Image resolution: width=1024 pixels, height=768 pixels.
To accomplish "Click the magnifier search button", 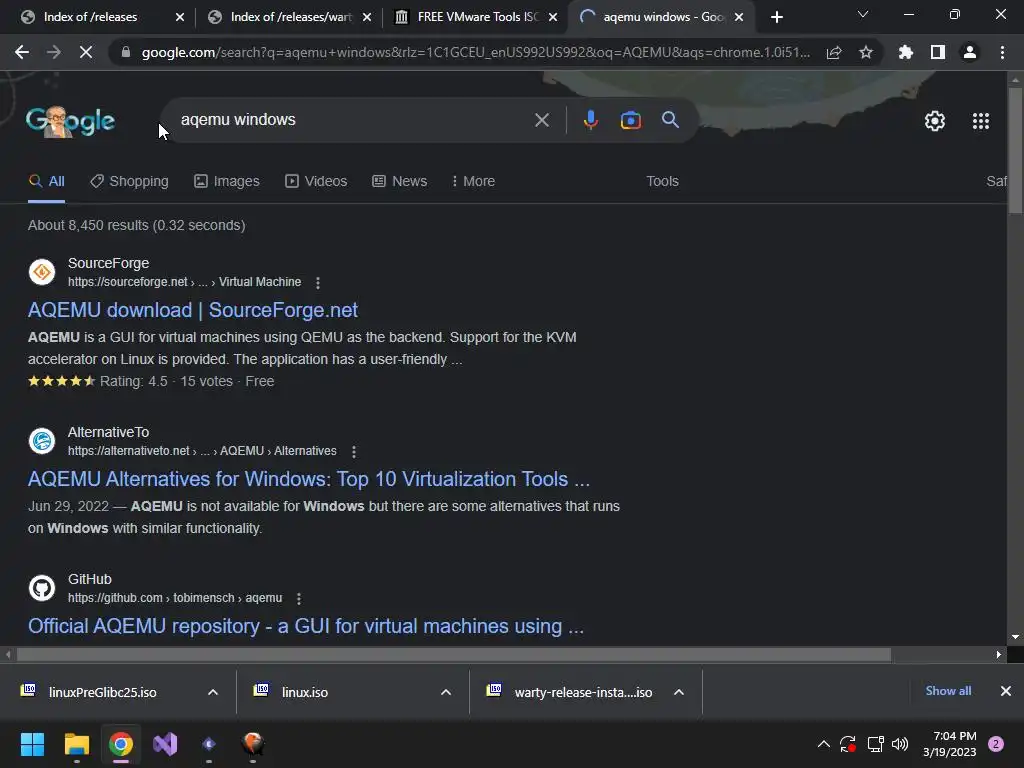I will tap(671, 120).
